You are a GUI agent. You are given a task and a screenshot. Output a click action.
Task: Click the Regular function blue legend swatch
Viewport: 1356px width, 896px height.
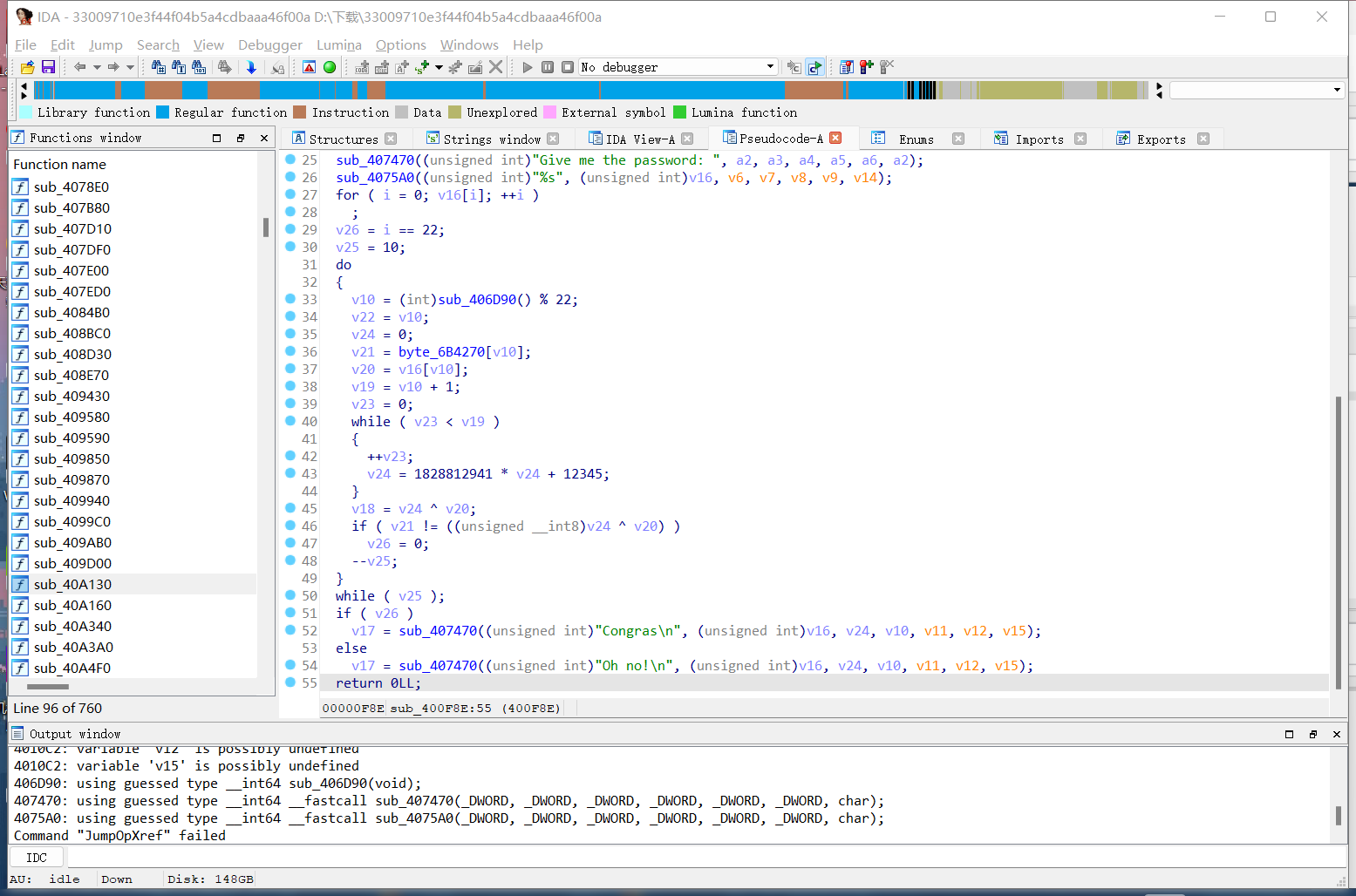click(x=163, y=112)
